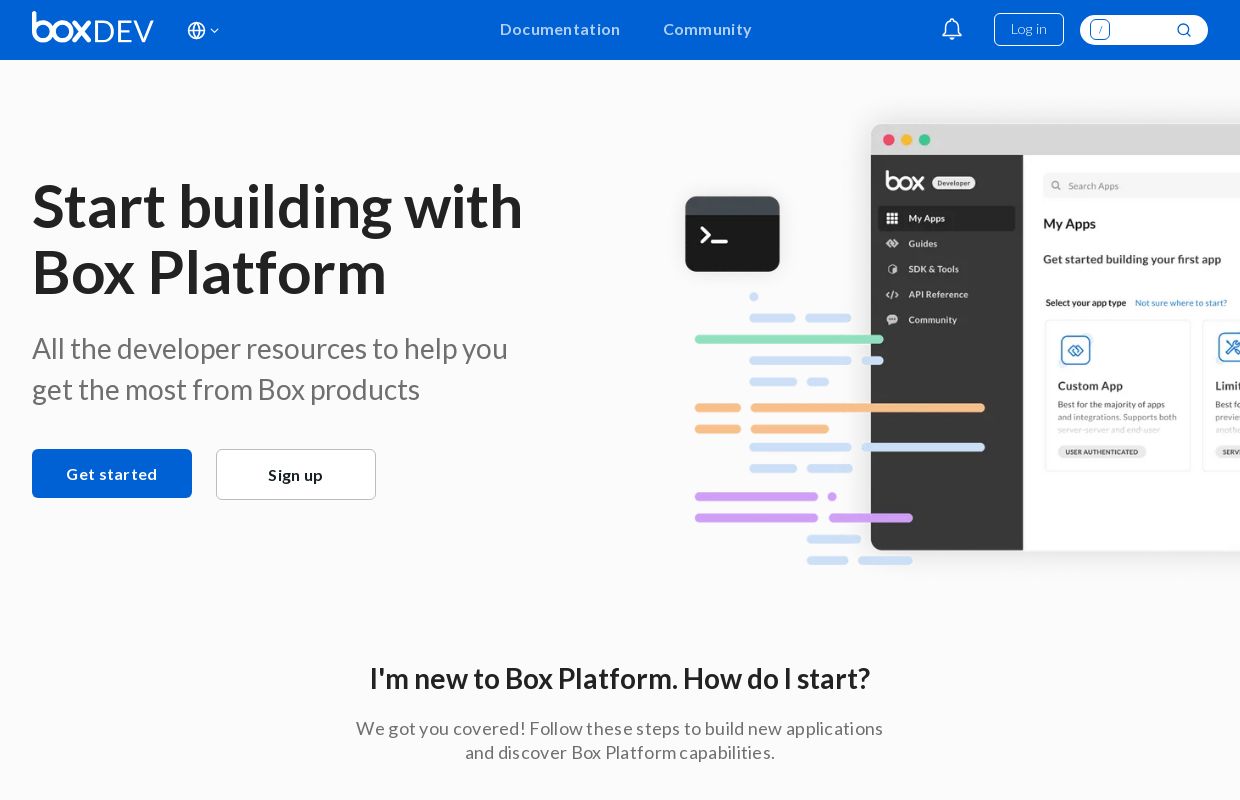
Task: Open the notifications bell
Action: point(952,29)
